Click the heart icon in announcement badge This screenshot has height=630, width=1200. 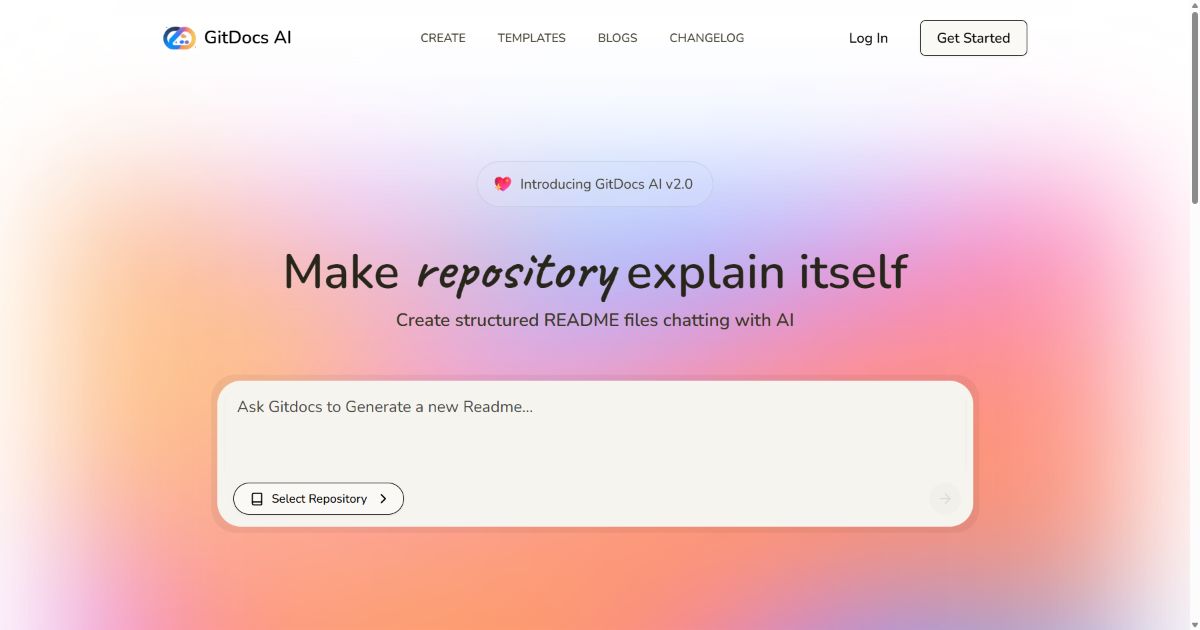click(503, 184)
